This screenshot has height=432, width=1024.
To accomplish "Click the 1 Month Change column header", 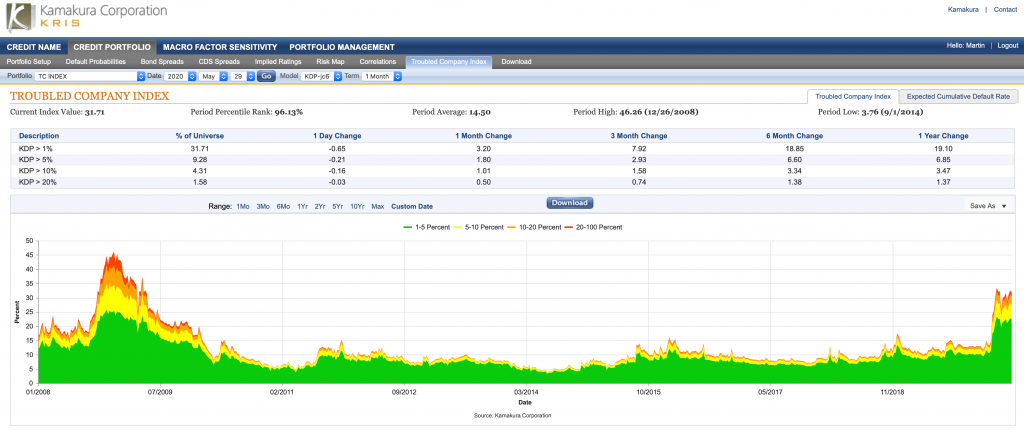I will (x=484, y=136).
